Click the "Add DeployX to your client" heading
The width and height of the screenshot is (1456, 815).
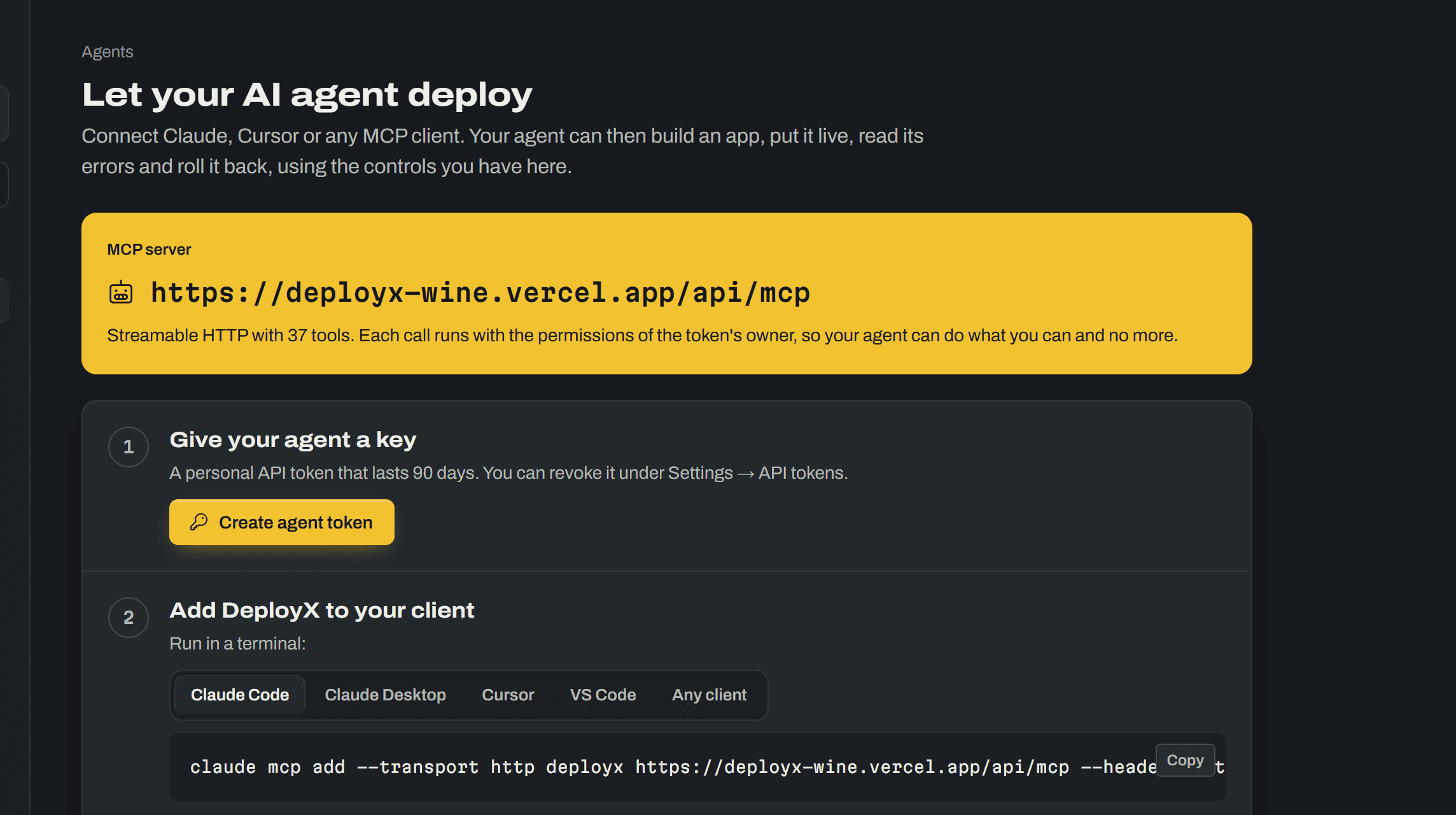click(321, 610)
